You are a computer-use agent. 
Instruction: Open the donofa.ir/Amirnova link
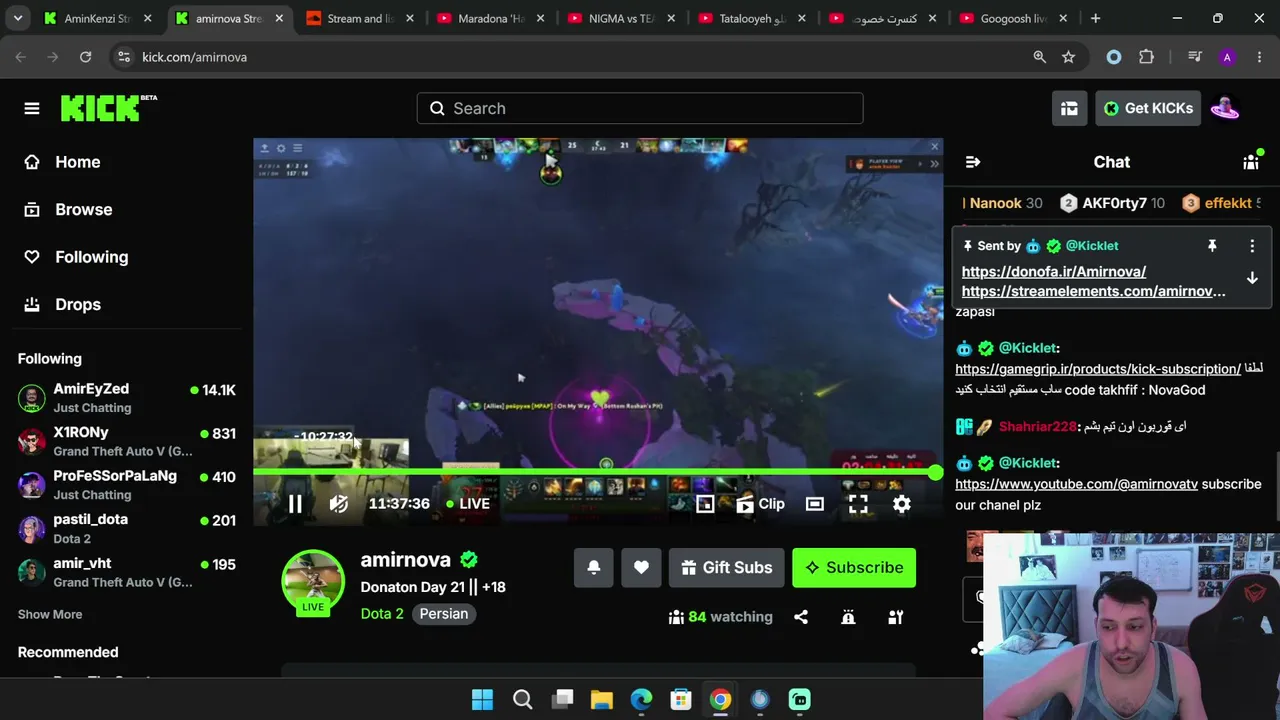pos(1054,272)
